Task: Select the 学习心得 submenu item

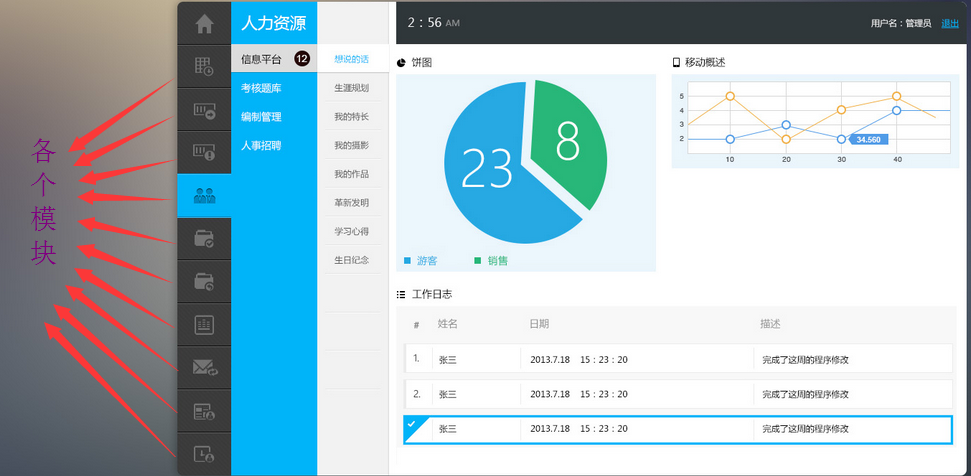Action: point(352,232)
